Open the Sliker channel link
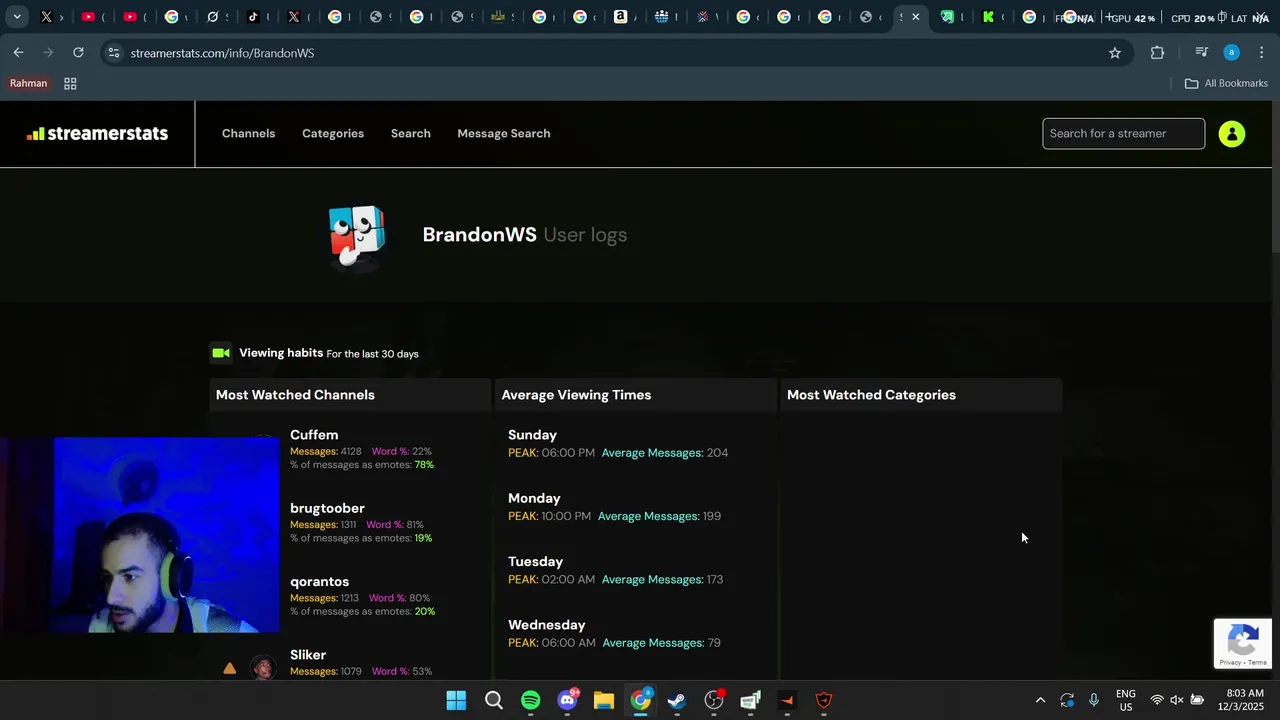Screen dimensions: 1280x720 pyautogui.click(x=308, y=654)
